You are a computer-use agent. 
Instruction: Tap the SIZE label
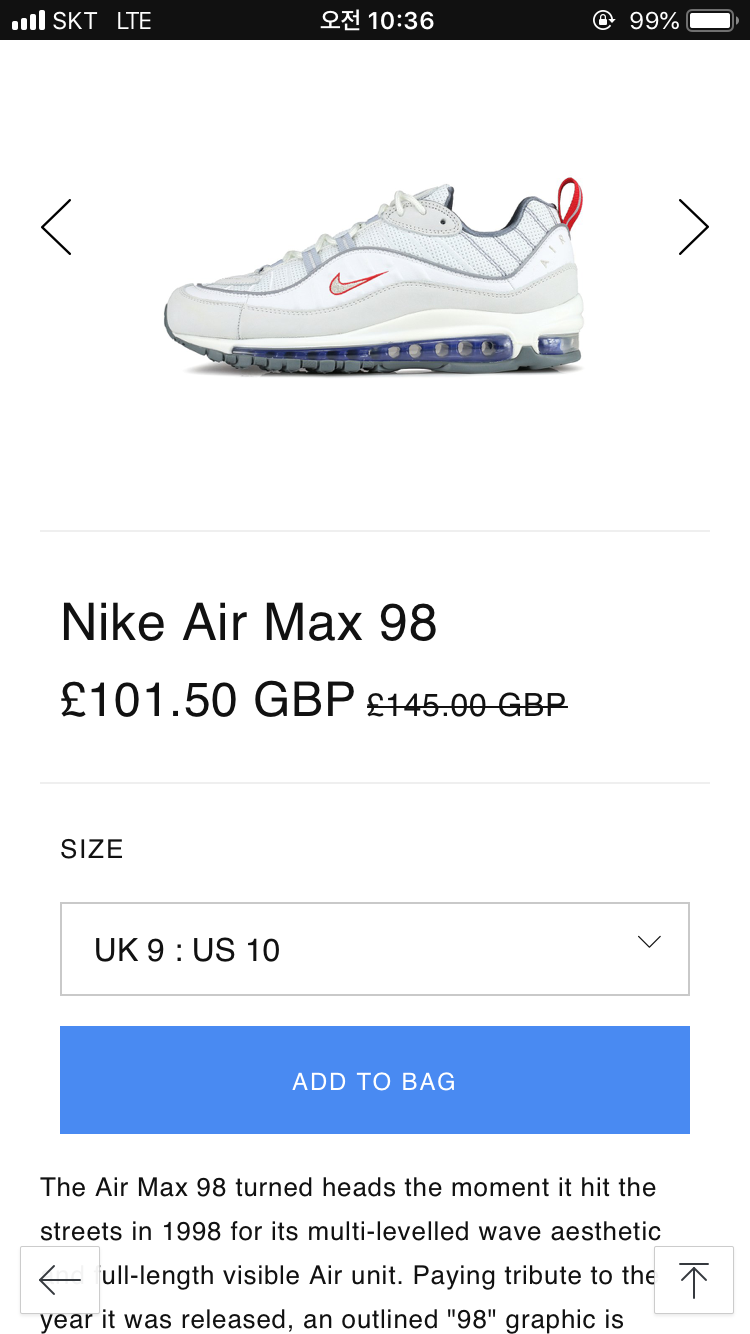click(x=92, y=849)
